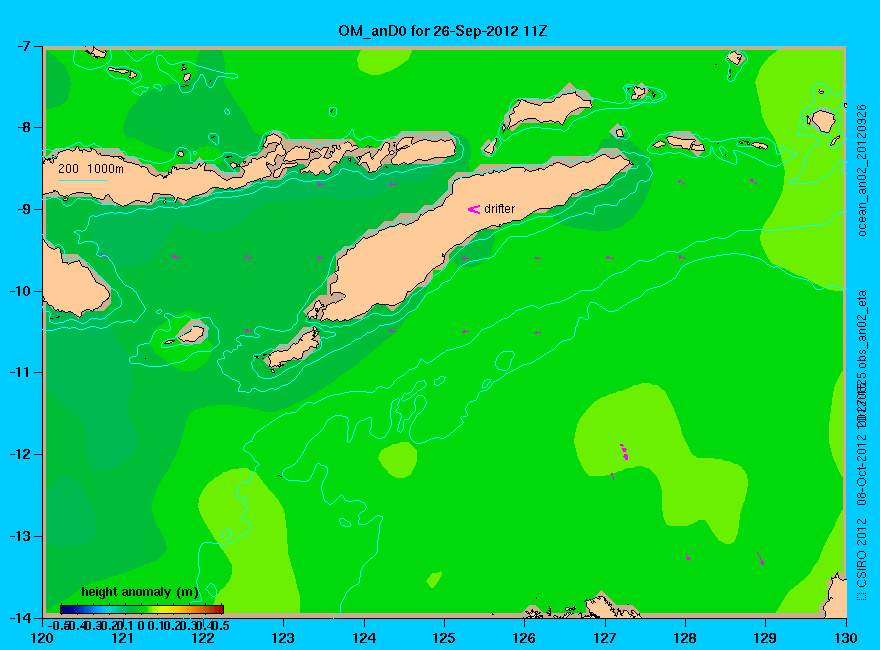Viewport: 880px width, 650px height.
Task: Click latitude tick label '-11'
Action: [x=20, y=372]
